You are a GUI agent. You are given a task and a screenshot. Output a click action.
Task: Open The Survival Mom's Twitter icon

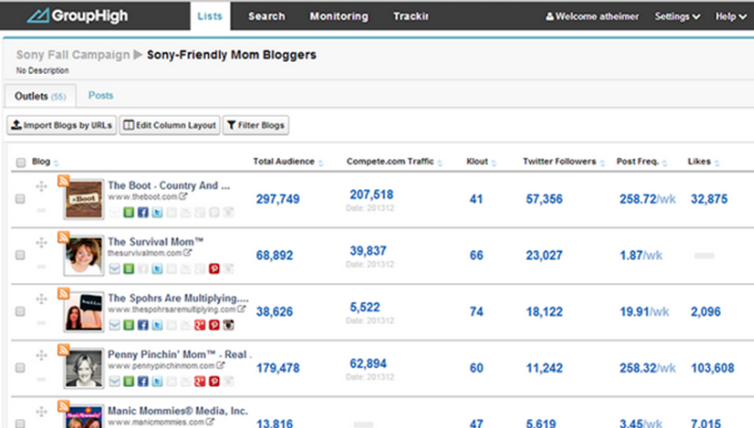[x=157, y=268]
